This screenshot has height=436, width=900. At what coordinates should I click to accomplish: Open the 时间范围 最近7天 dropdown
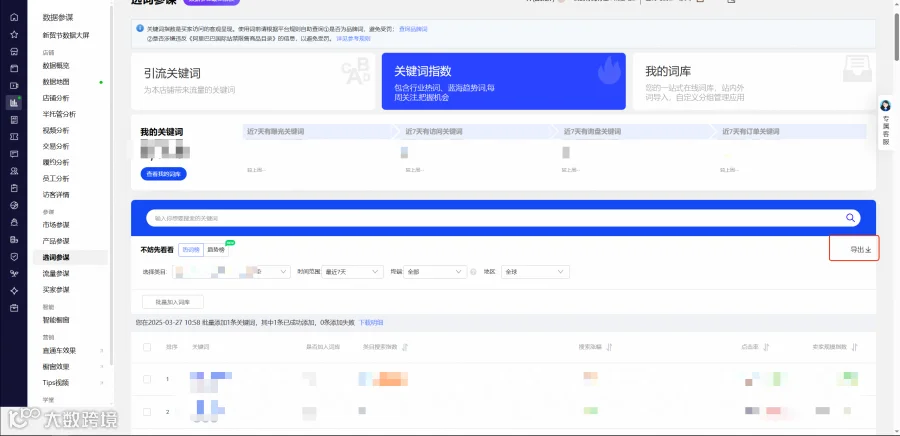(352, 271)
